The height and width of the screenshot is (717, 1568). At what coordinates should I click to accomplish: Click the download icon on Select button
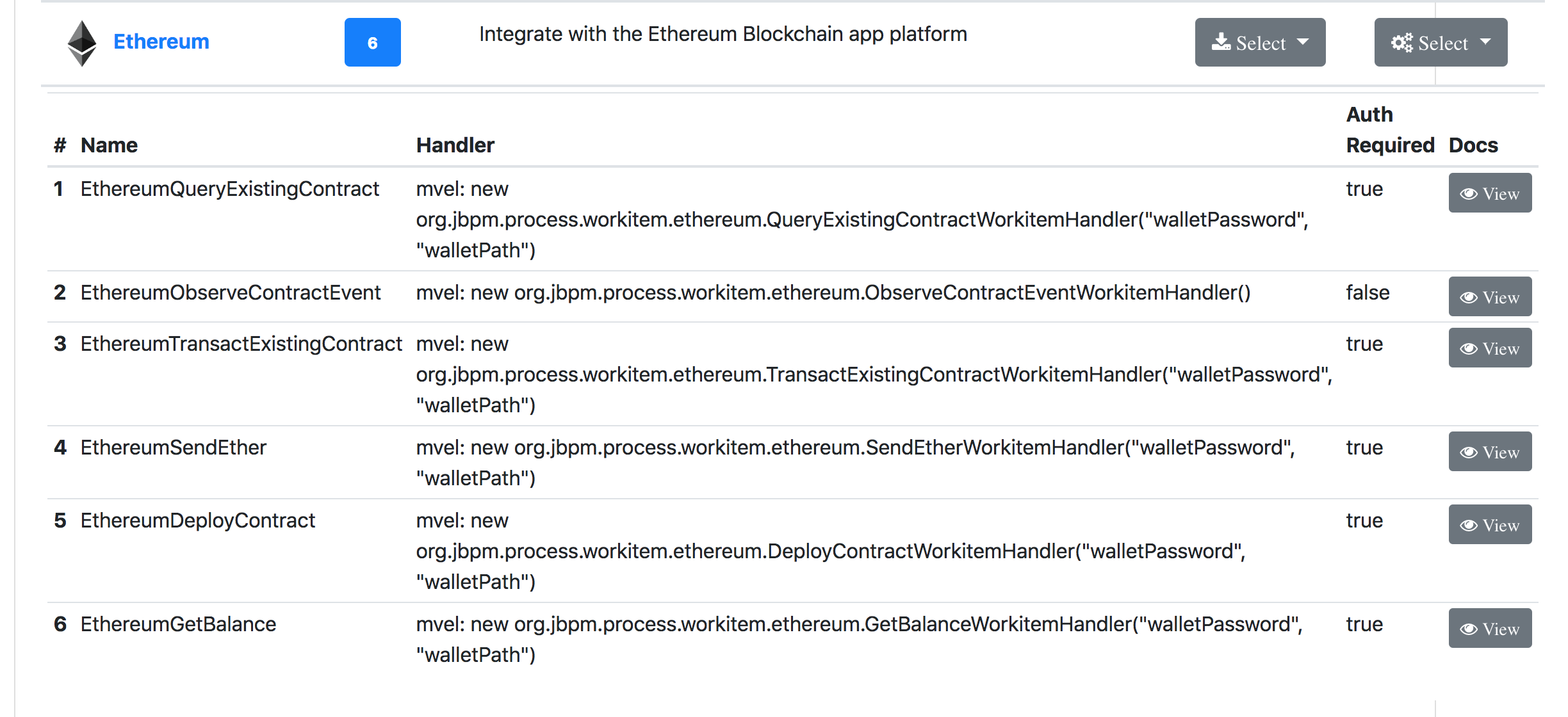(1221, 42)
